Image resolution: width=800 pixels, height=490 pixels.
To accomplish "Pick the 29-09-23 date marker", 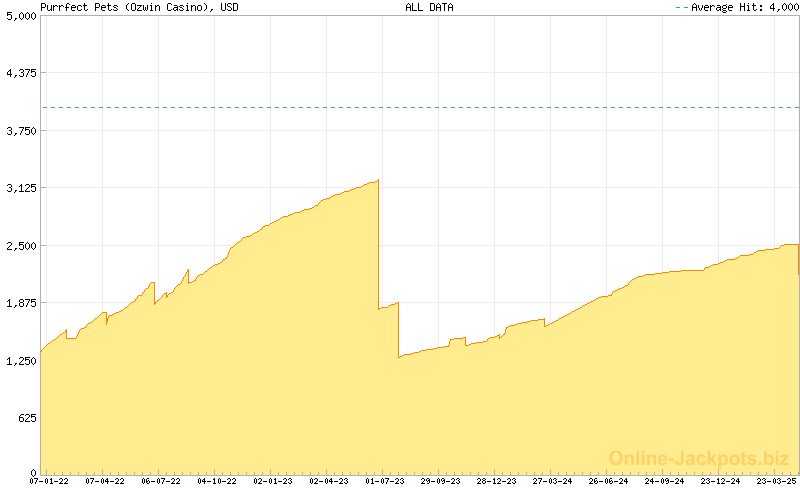I will pos(441,481).
